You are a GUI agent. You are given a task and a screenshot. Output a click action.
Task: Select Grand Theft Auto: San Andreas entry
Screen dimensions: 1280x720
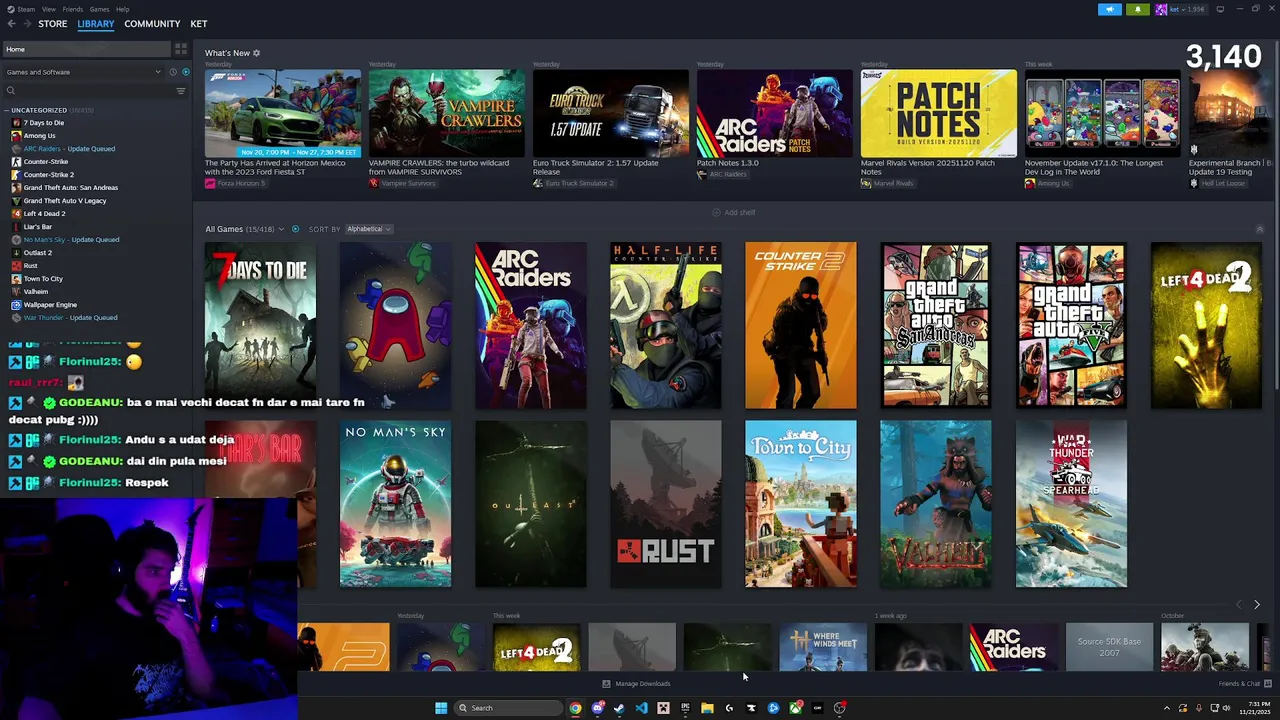70,188
